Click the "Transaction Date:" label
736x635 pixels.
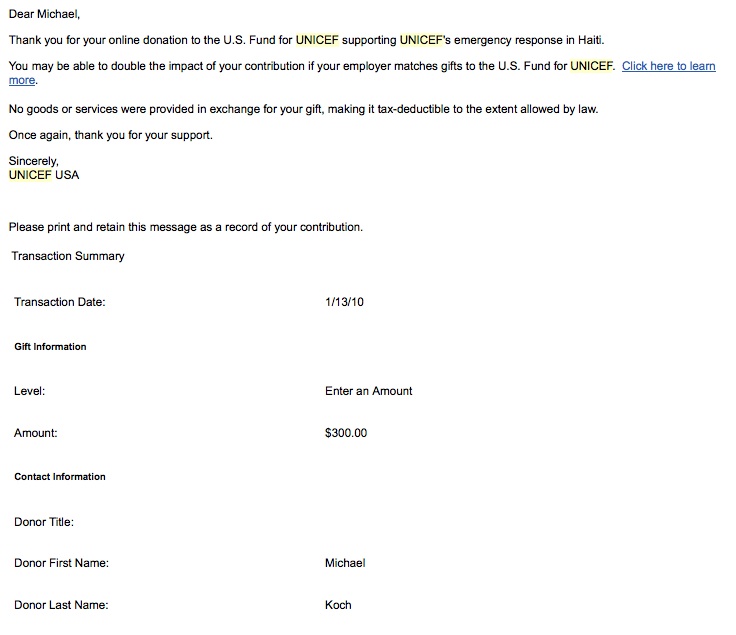tap(59, 302)
